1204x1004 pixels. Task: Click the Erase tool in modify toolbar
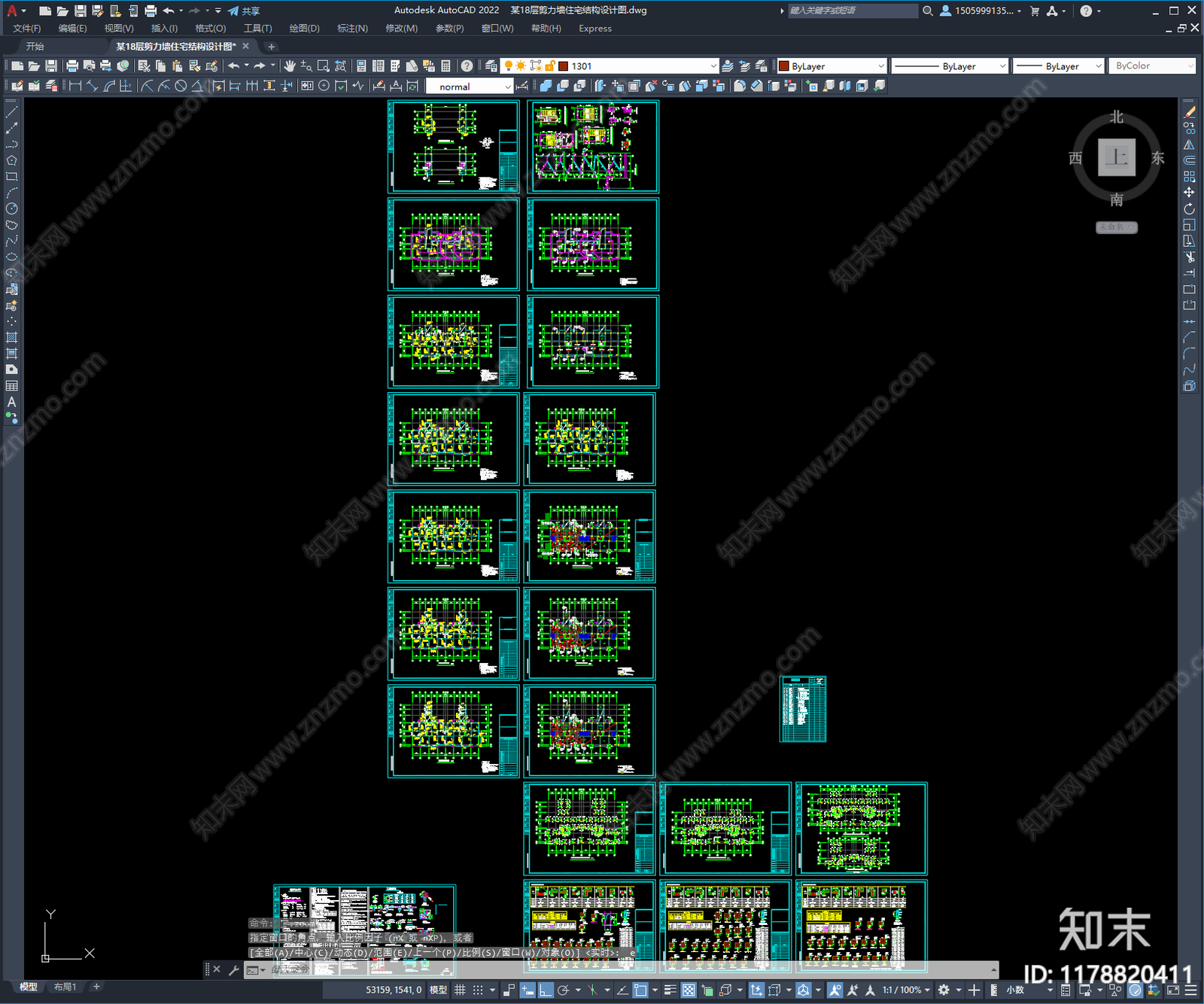[x=1189, y=112]
